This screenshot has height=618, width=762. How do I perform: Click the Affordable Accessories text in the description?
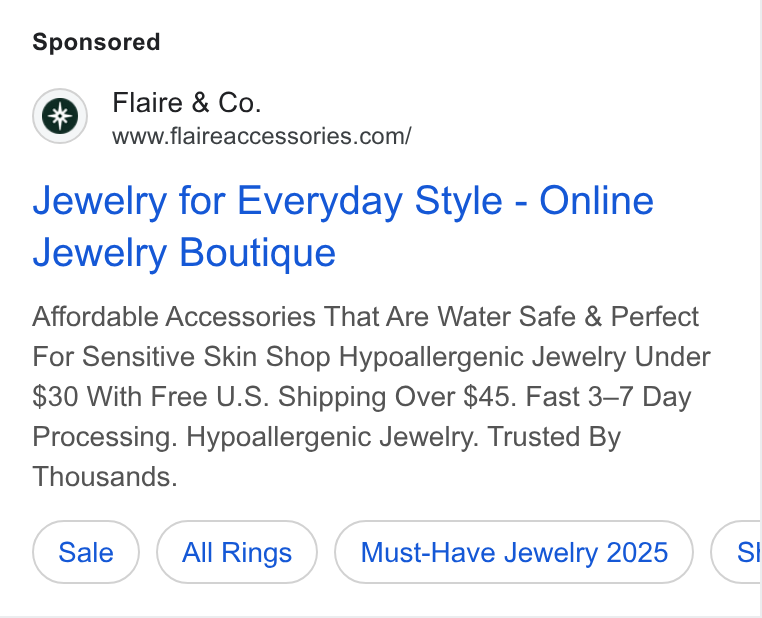tap(174, 317)
